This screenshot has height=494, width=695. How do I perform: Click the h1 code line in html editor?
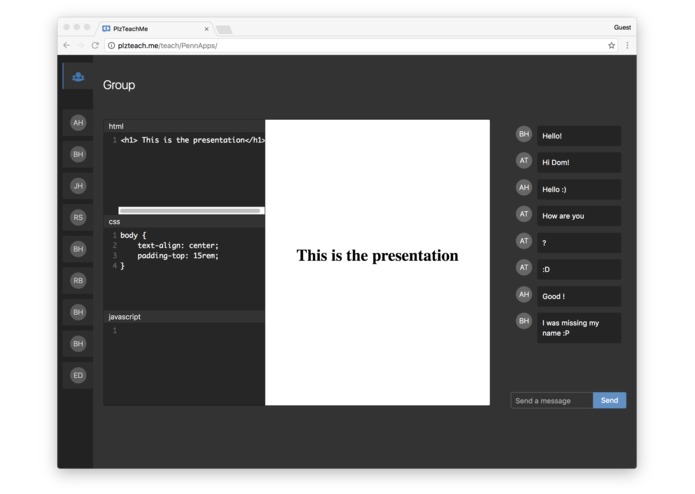[192, 140]
